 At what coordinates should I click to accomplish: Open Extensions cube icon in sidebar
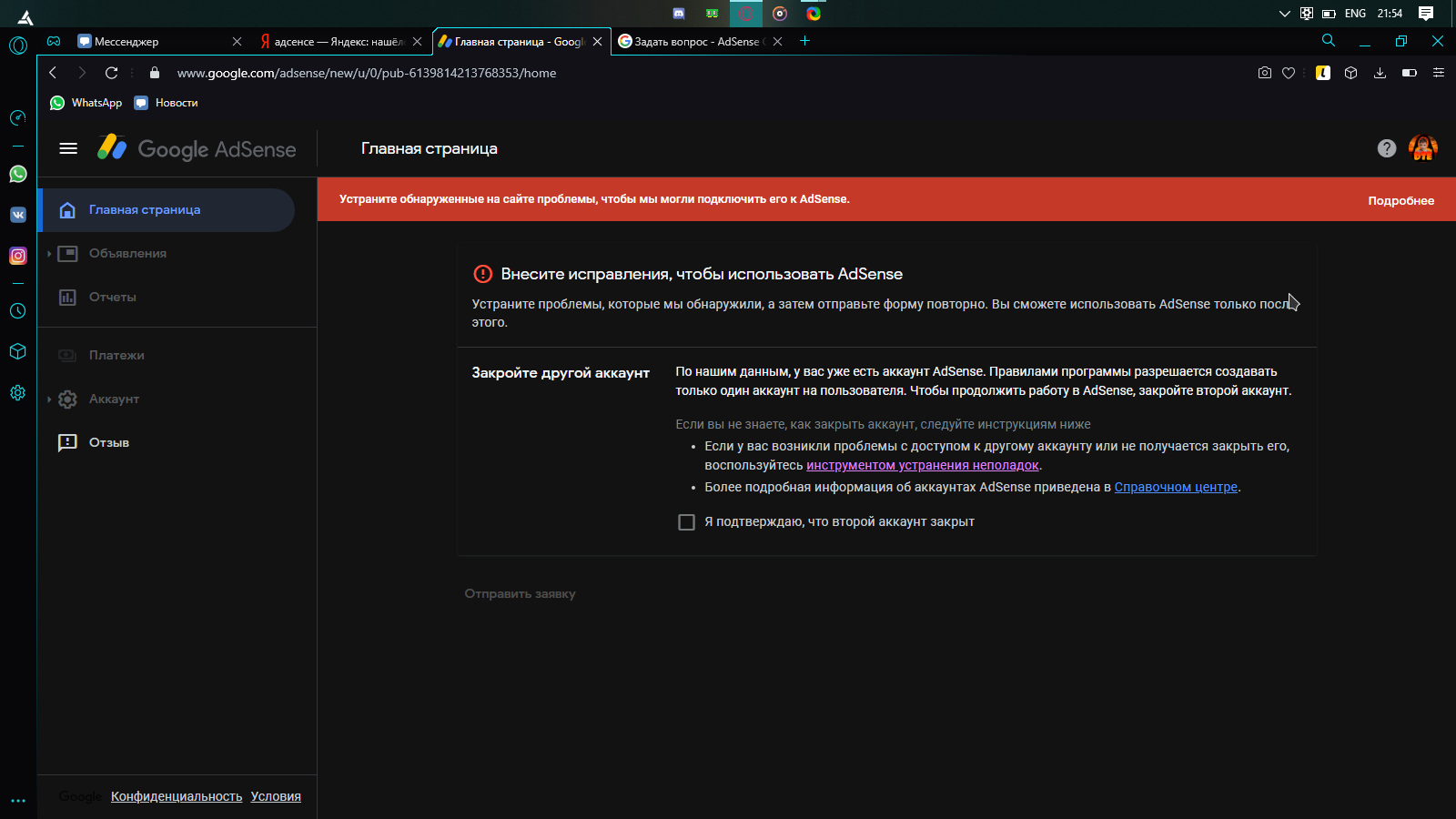18,351
